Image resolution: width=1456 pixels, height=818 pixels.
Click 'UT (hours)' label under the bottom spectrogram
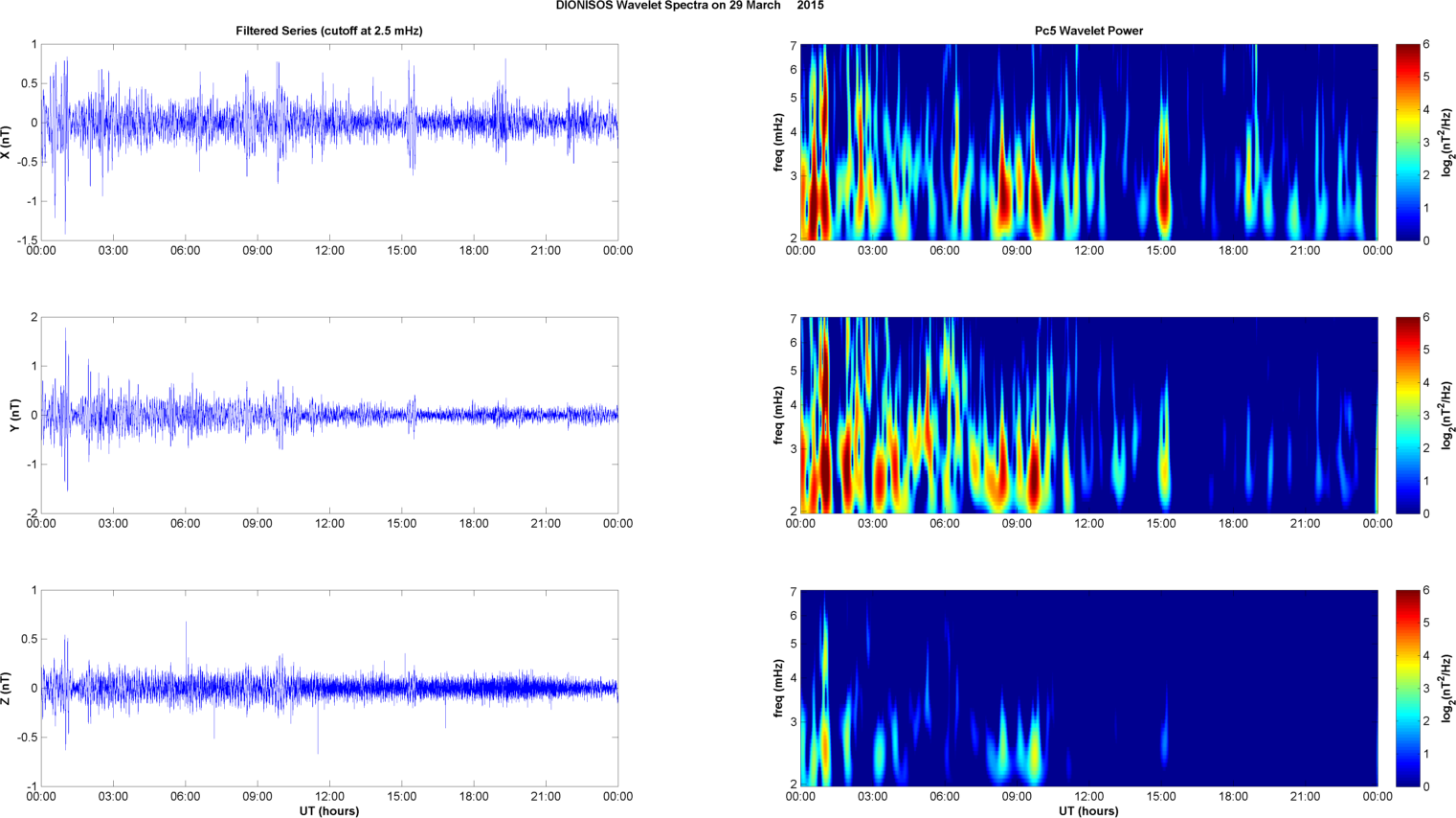click(1088, 810)
